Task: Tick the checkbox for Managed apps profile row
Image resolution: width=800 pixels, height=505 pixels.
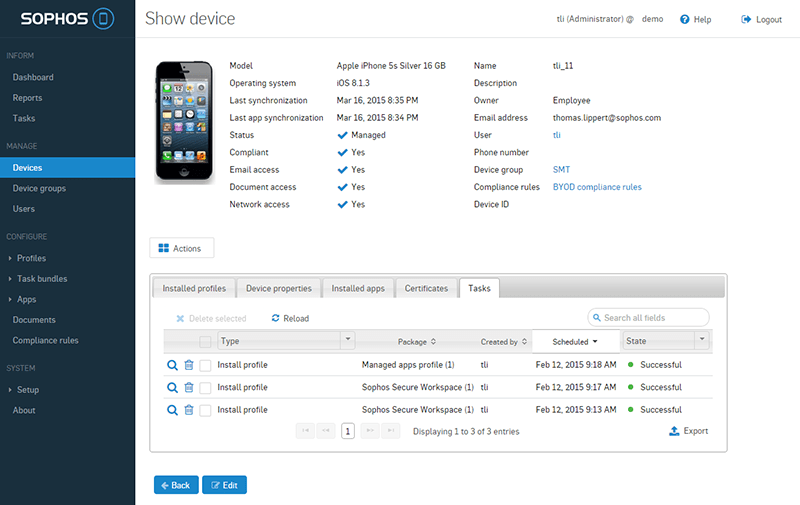Action: pos(205,365)
